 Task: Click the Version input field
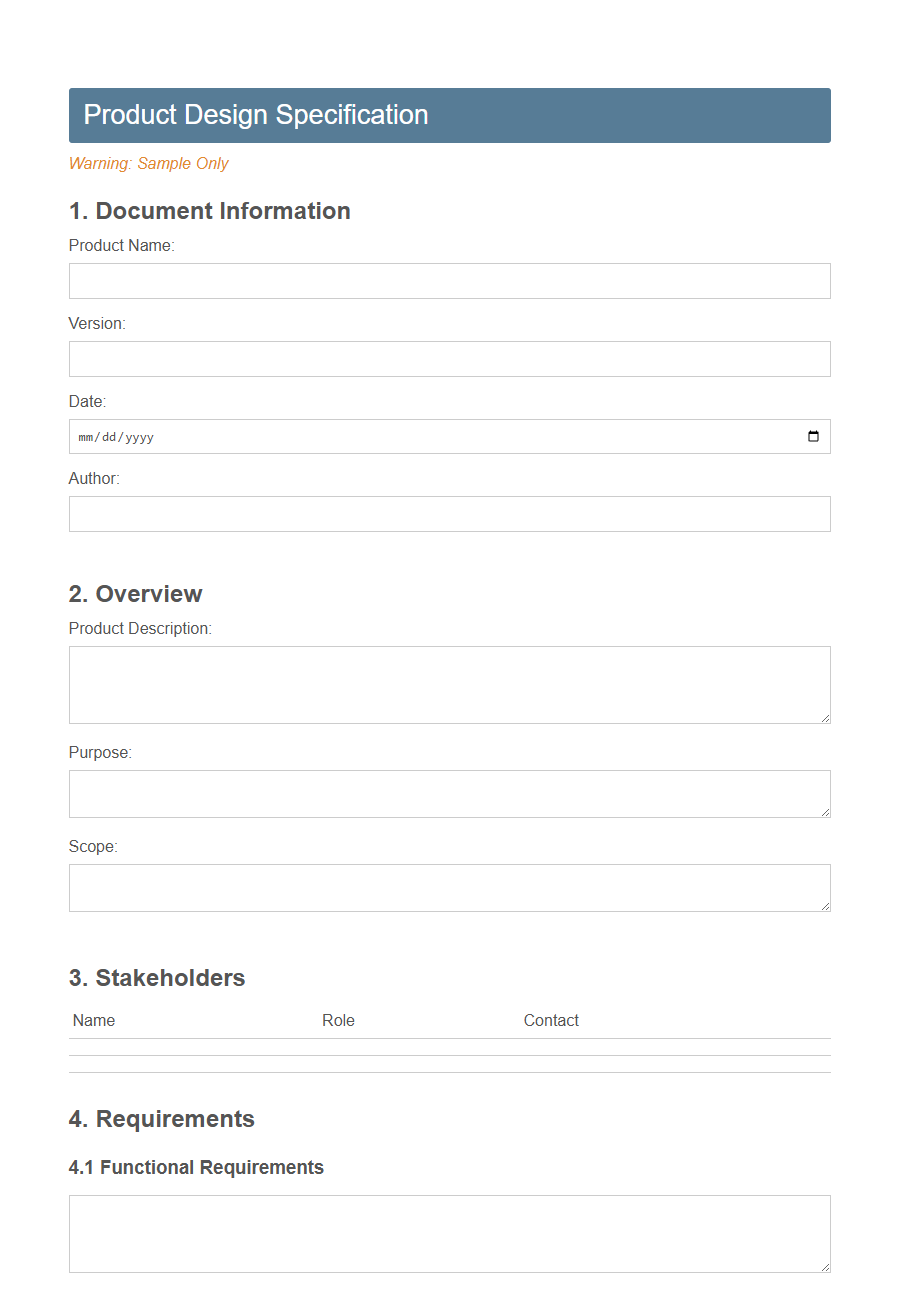[x=449, y=358]
